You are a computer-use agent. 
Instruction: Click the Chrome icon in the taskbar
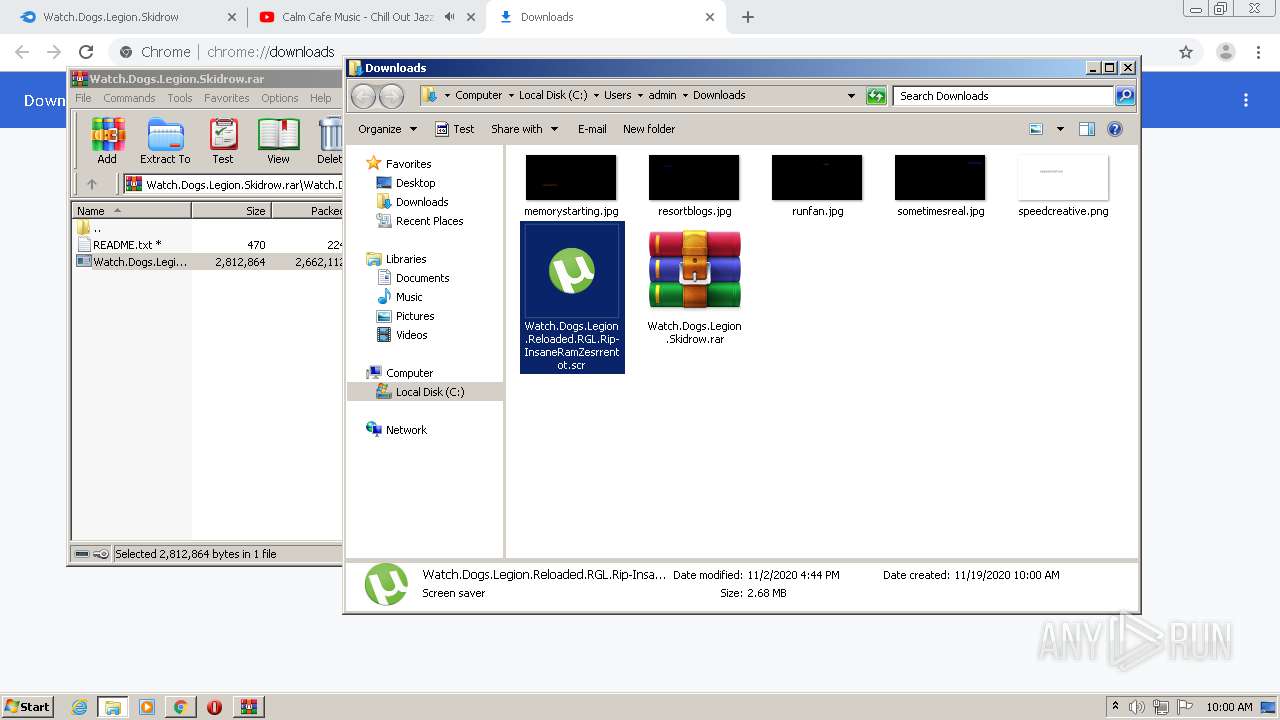180,707
